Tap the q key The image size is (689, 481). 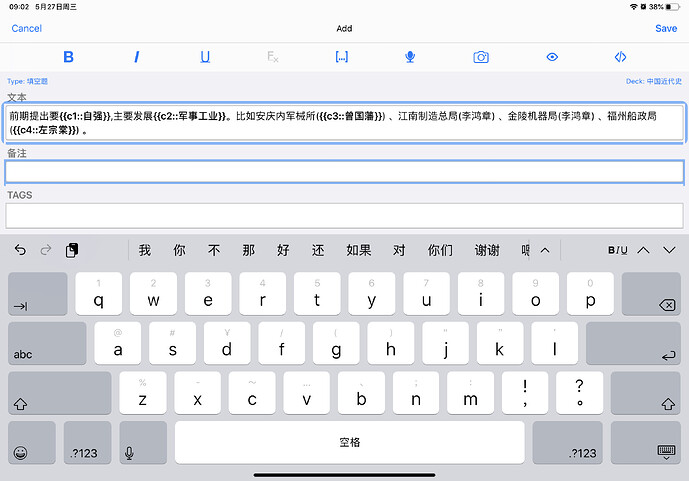click(99, 293)
